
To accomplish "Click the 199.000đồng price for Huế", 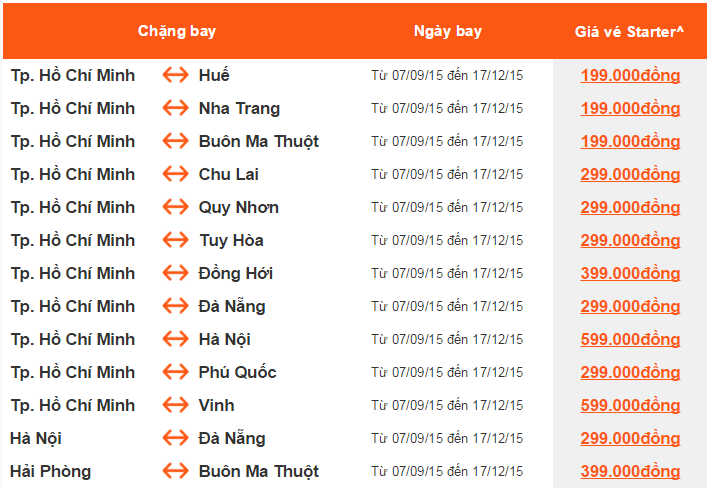I will pos(630,75).
